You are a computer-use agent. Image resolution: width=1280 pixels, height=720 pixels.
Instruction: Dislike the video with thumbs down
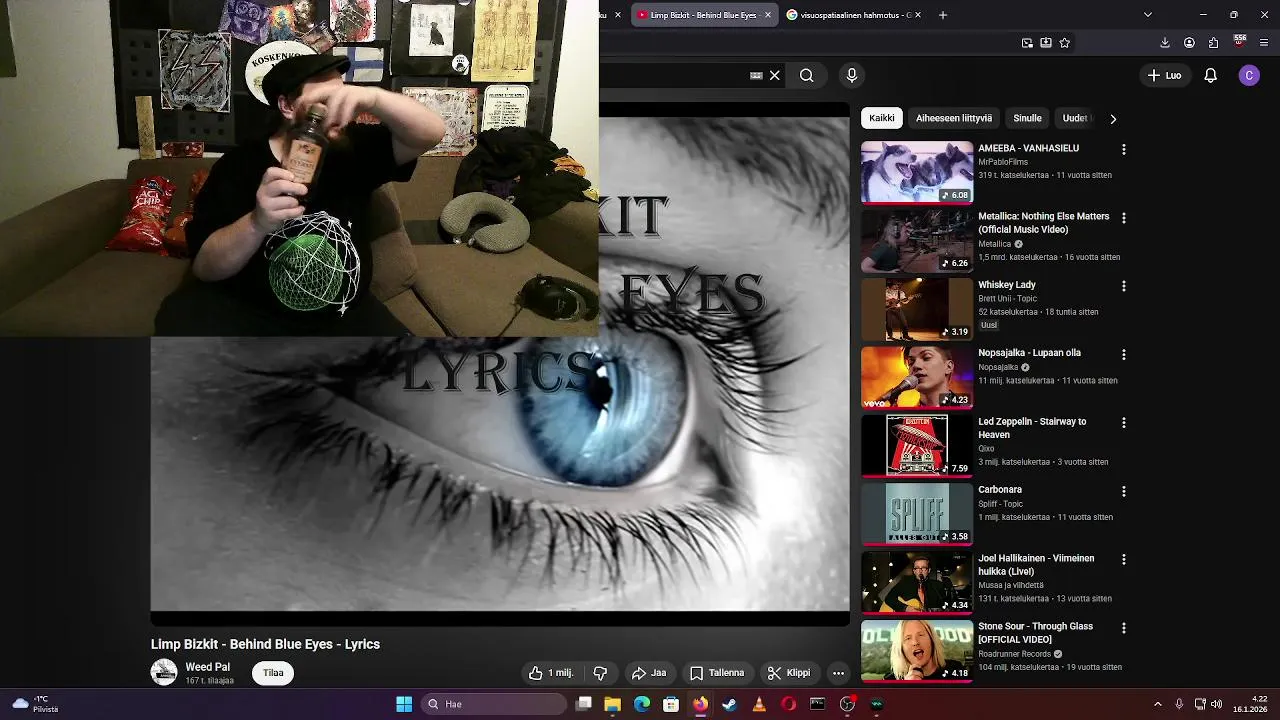(x=600, y=673)
